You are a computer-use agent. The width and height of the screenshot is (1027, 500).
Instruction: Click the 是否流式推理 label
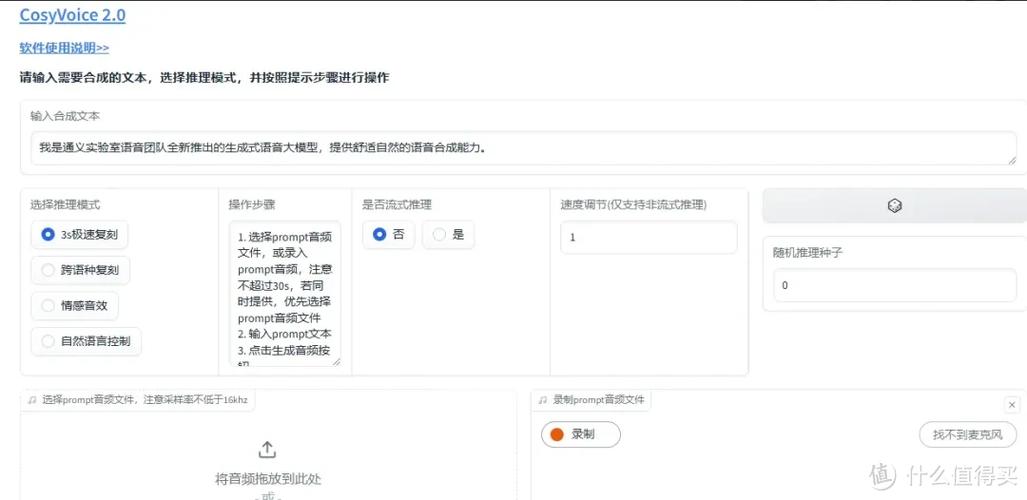point(397,204)
